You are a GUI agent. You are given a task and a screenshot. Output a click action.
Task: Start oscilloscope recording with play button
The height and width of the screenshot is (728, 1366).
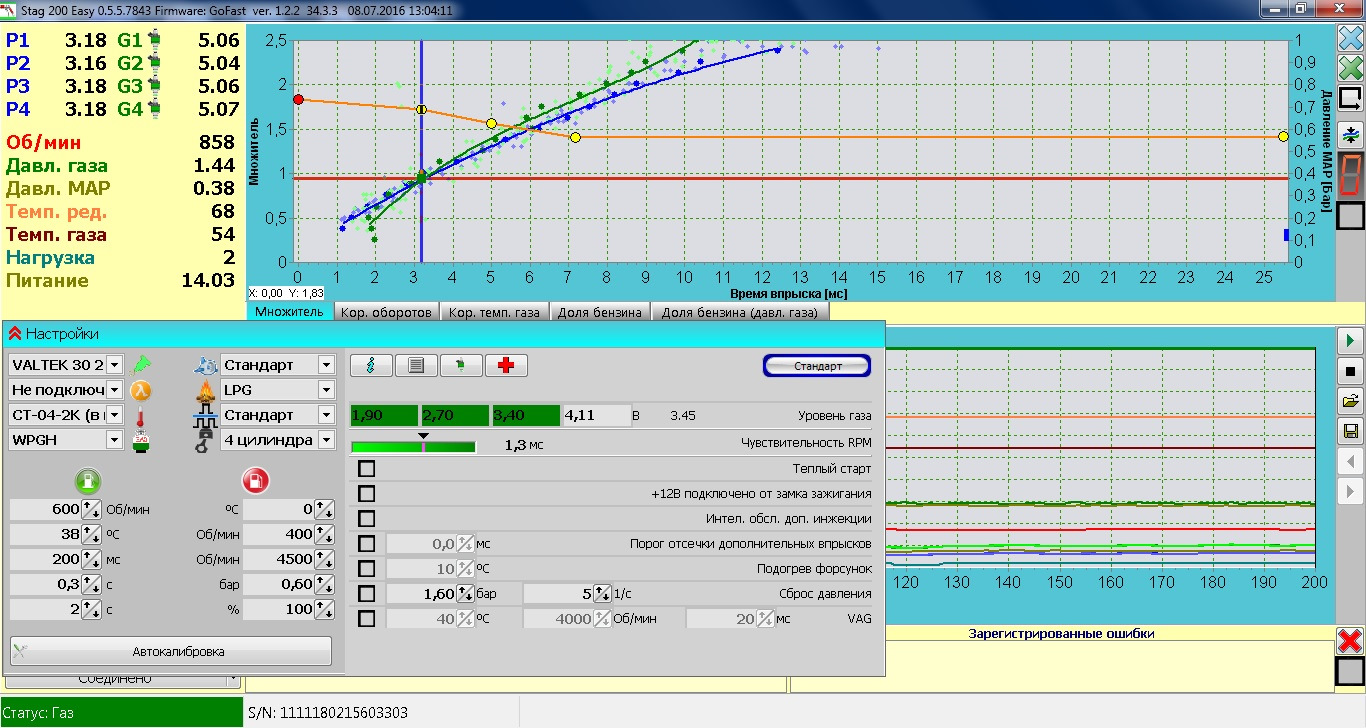click(1350, 341)
